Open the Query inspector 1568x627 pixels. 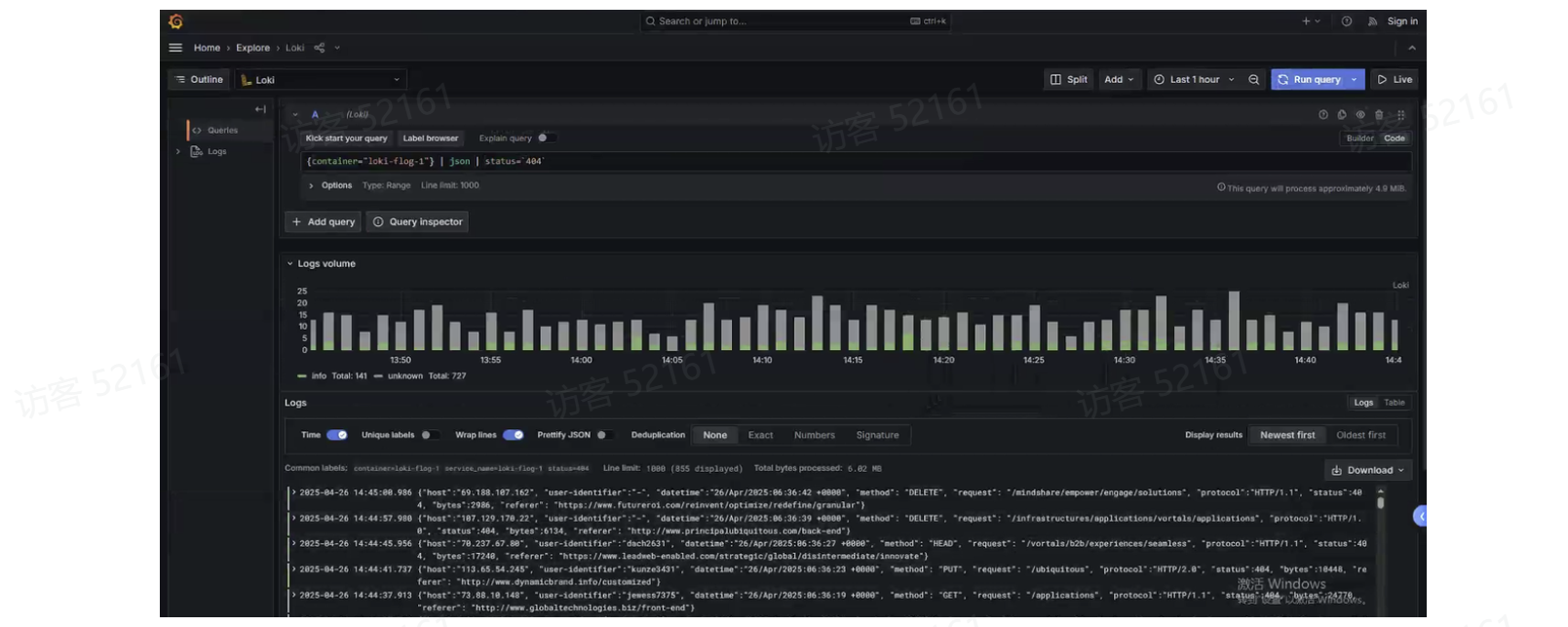417,222
